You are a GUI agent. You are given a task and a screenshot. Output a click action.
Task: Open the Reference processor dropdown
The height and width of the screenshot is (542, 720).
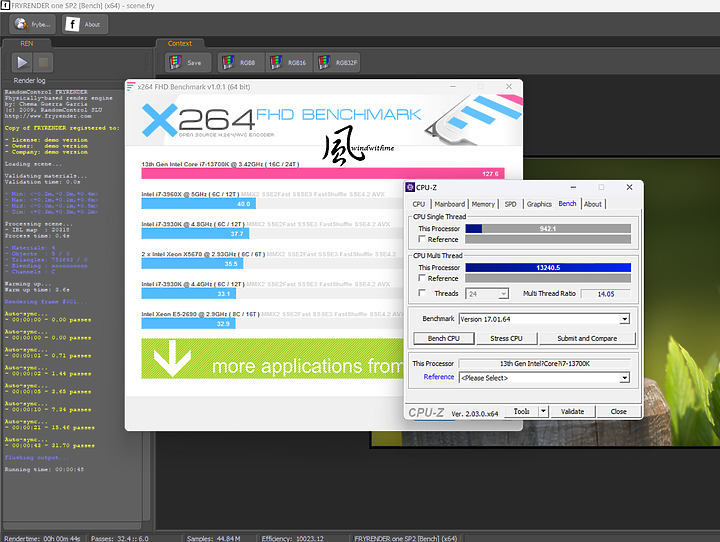click(x=625, y=378)
